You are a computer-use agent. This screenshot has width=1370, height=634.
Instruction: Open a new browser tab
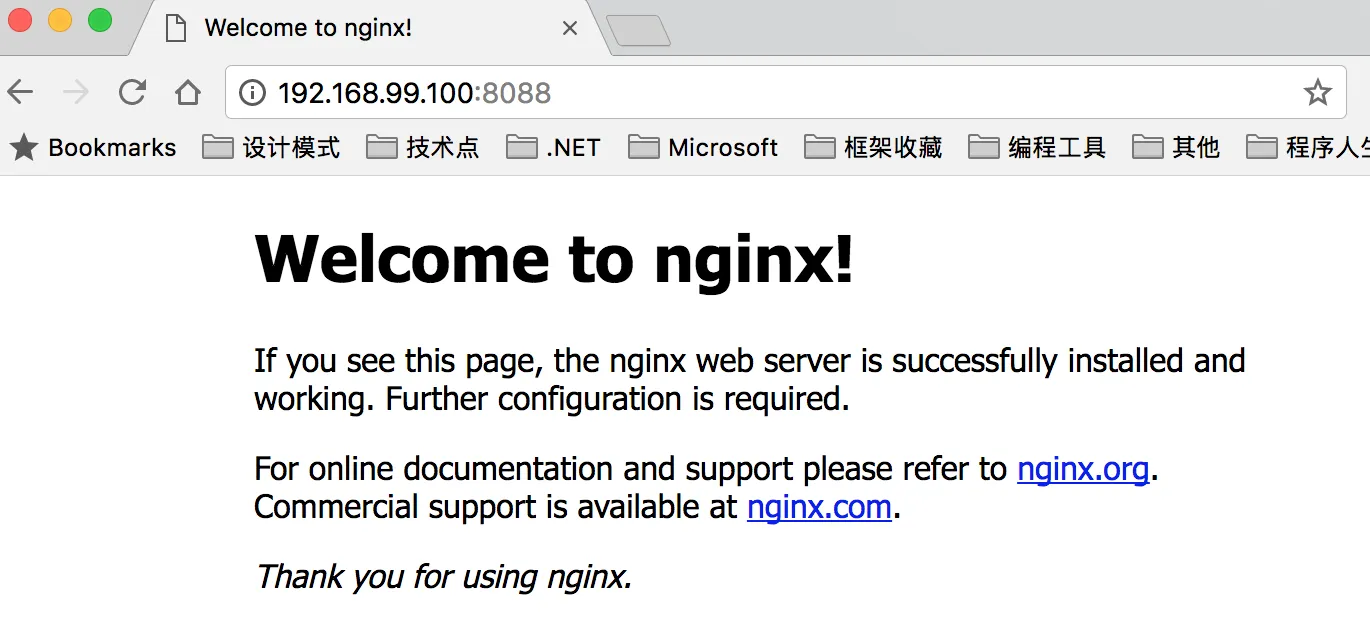tap(638, 31)
